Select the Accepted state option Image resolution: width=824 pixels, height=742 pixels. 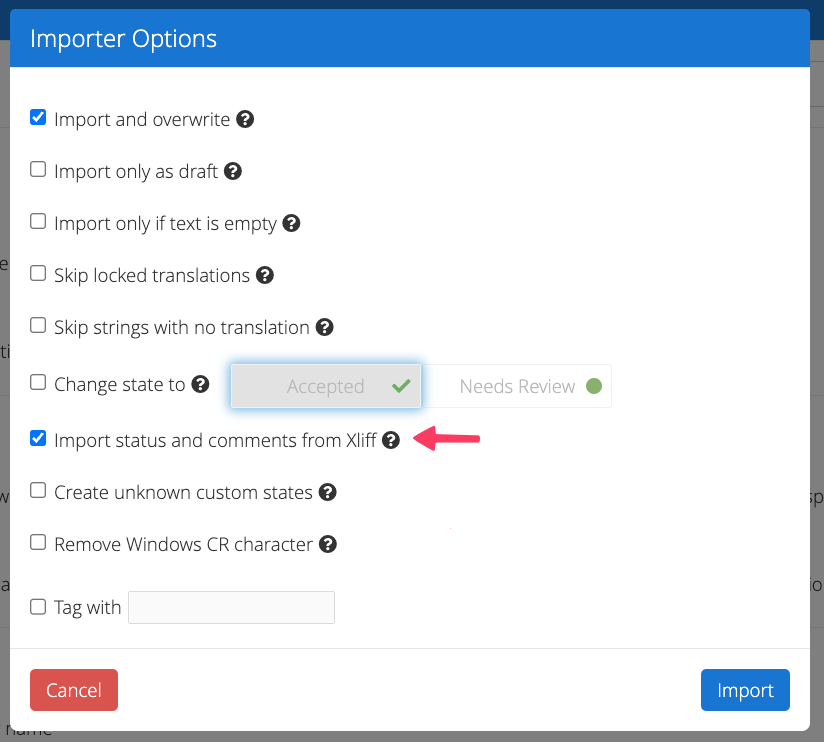(326, 386)
